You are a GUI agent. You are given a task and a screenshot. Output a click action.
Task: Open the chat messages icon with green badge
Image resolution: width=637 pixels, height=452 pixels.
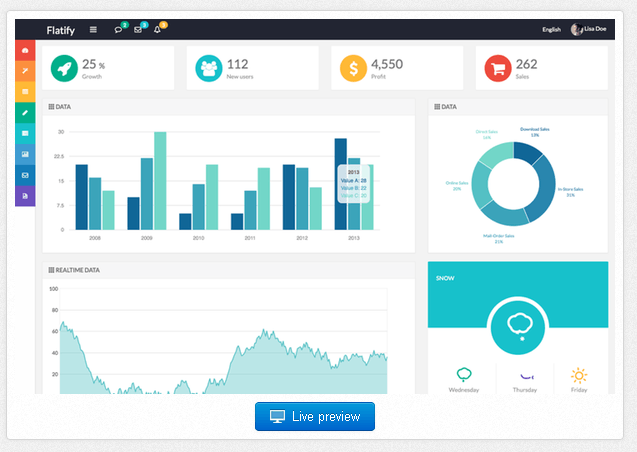pyautogui.click(x=118, y=30)
